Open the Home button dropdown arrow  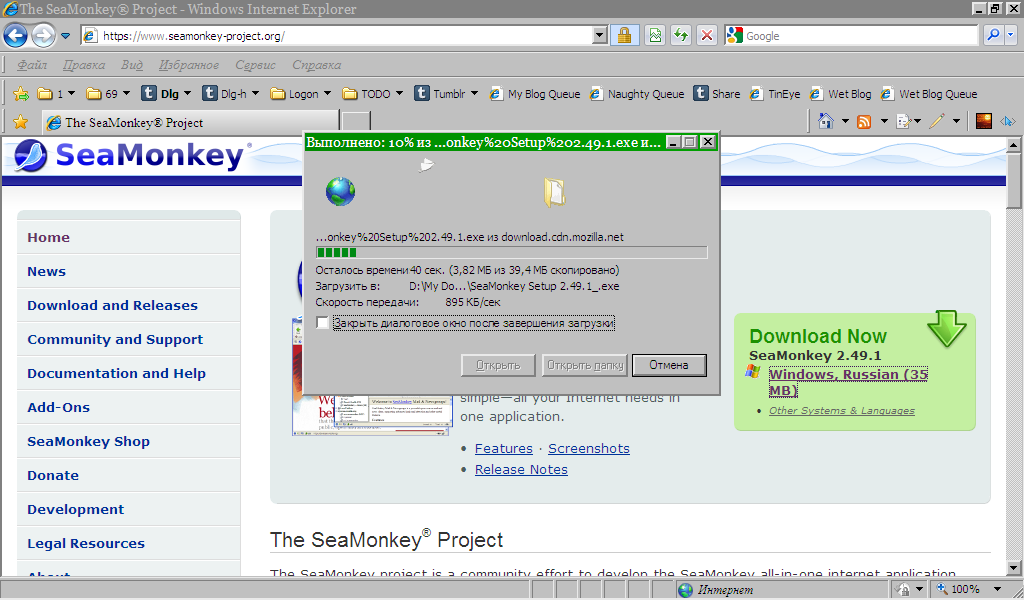844,121
